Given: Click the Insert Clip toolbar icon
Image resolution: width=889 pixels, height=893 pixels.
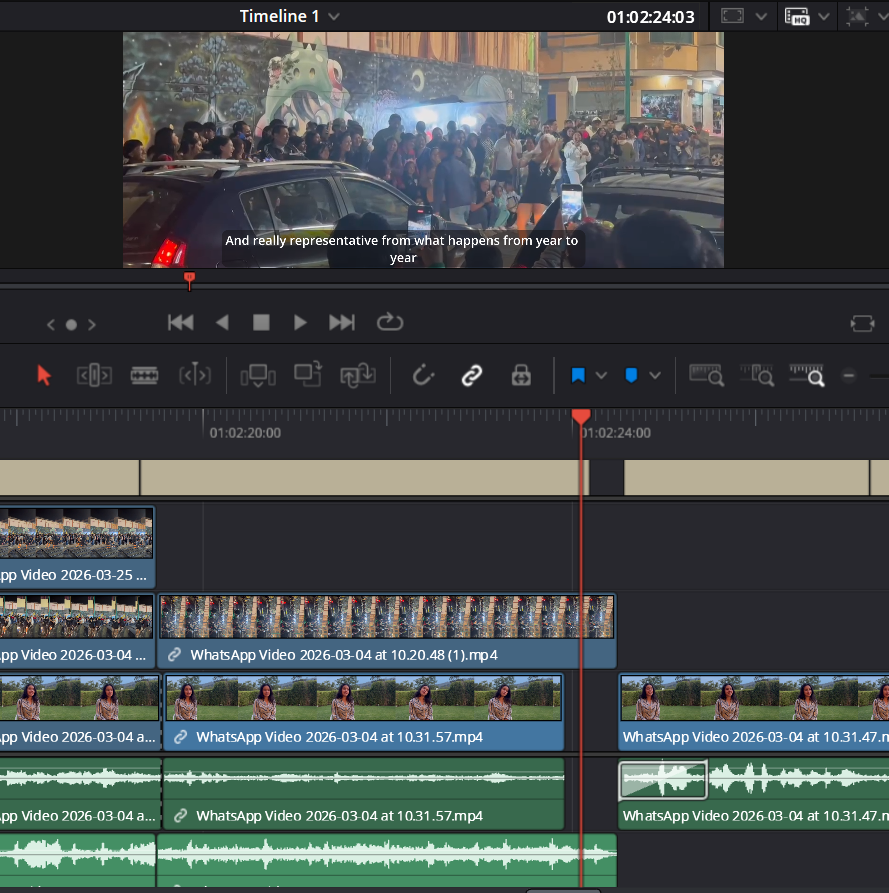Looking at the screenshot, I should coord(258,375).
